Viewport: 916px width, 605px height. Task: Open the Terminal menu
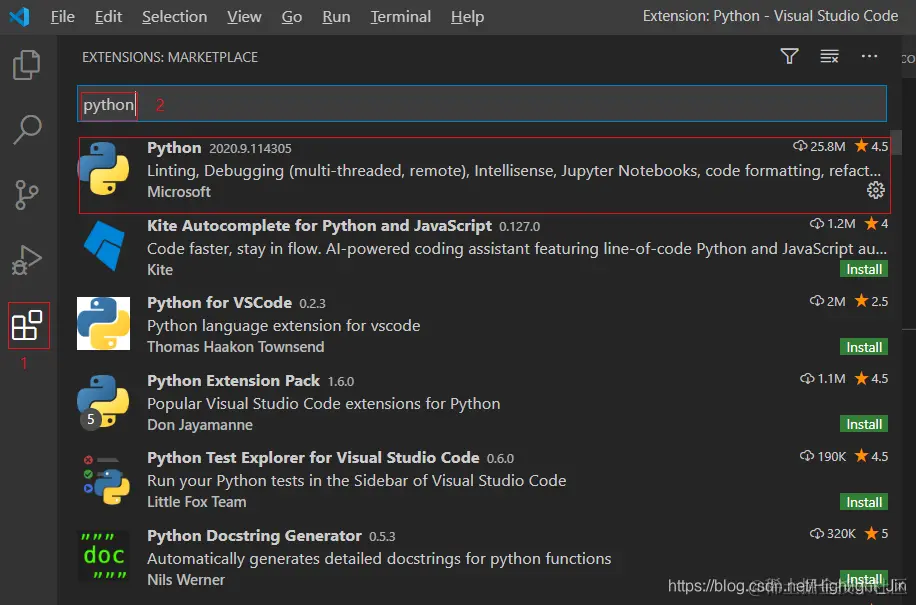(x=400, y=16)
